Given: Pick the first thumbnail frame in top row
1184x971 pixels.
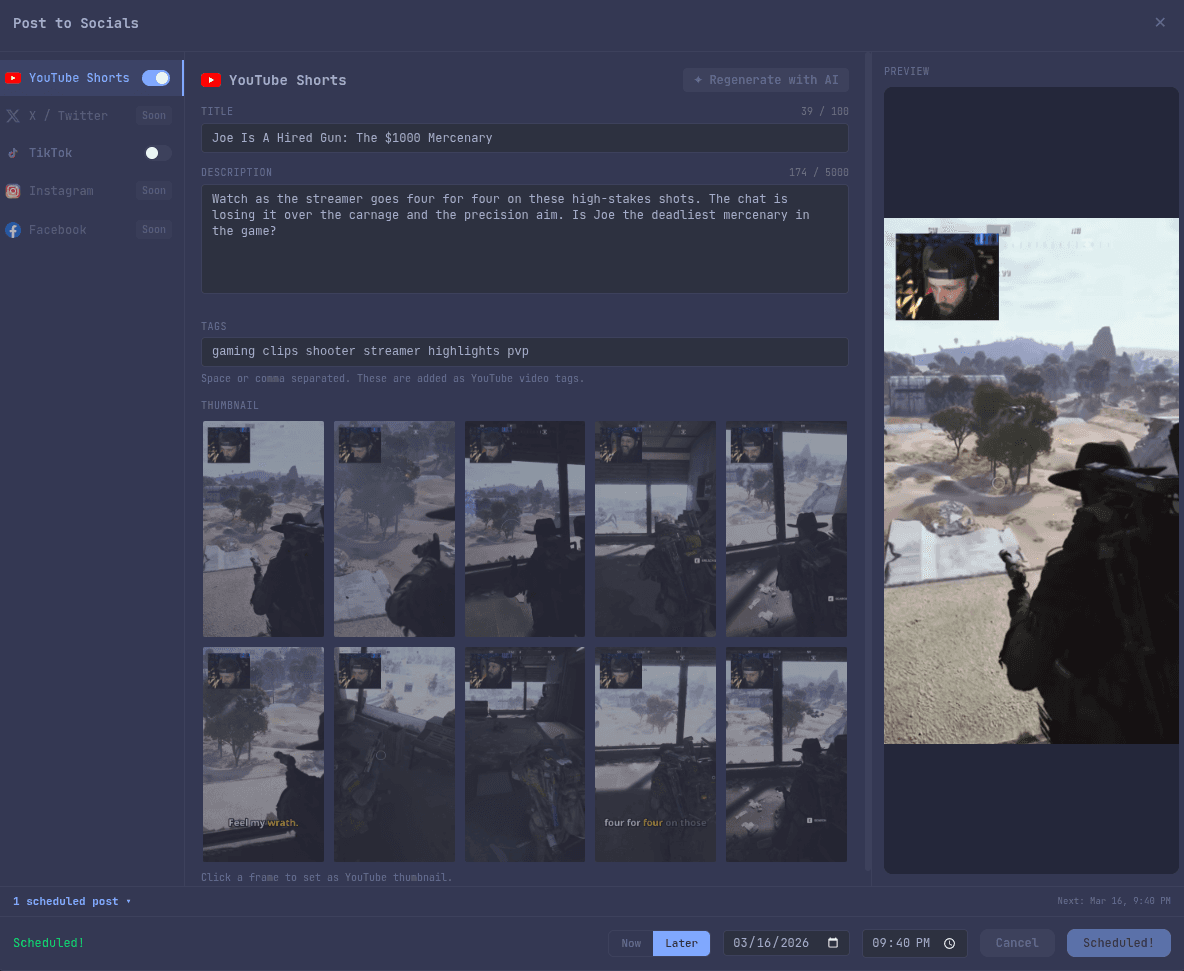Looking at the screenshot, I should 263,529.
